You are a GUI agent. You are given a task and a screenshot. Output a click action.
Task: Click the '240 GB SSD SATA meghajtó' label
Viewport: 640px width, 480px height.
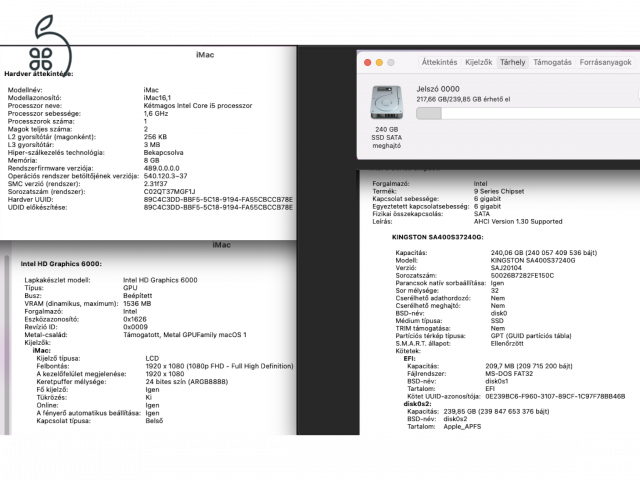386,138
